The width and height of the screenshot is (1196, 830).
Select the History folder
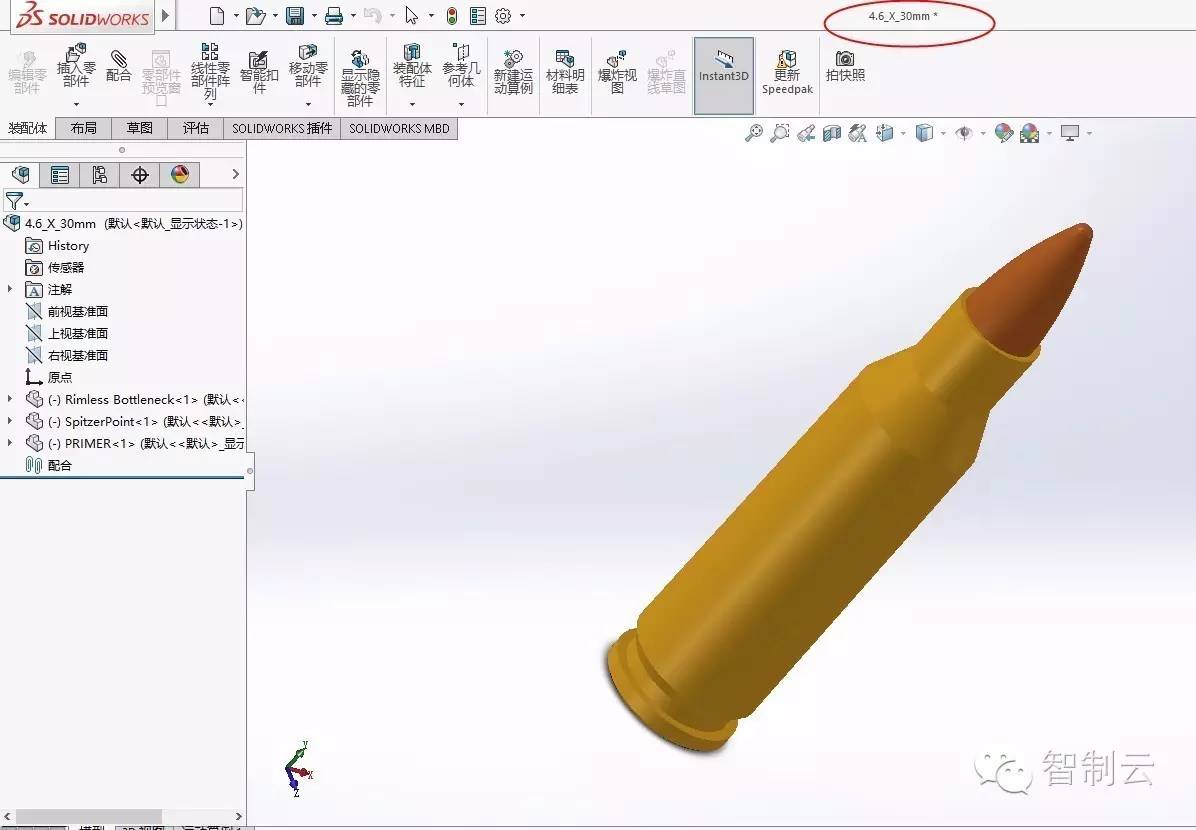point(57,246)
